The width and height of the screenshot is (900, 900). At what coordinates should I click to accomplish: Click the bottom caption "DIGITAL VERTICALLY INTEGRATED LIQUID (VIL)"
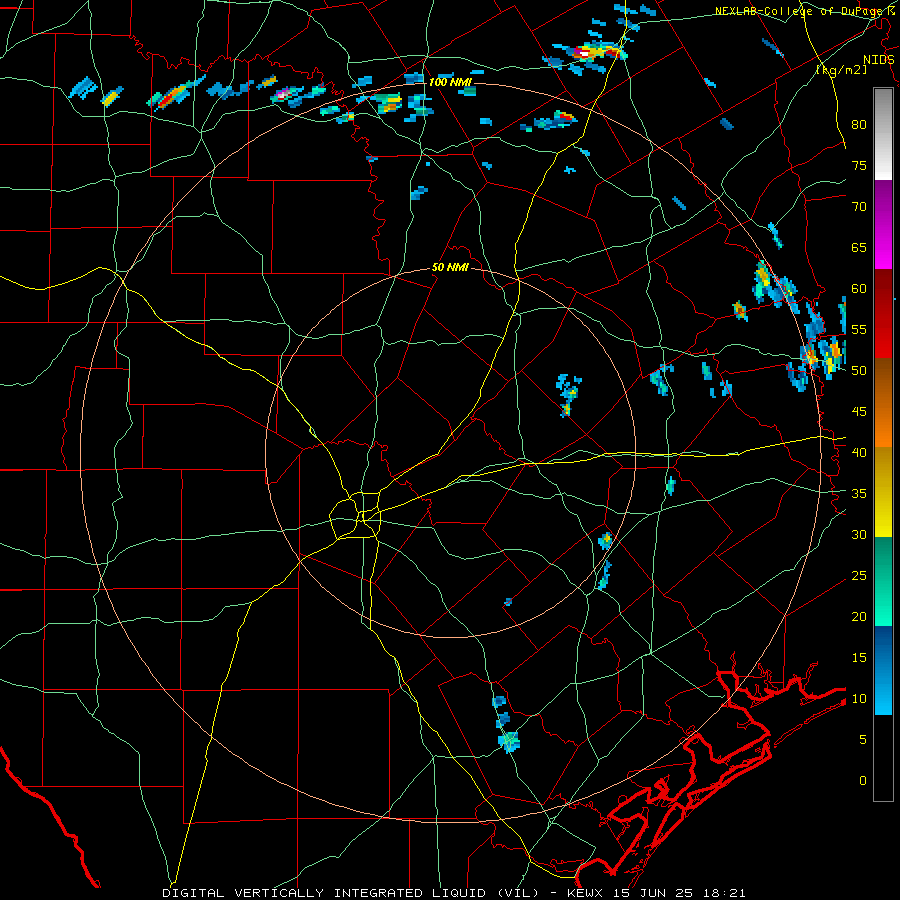(351, 893)
